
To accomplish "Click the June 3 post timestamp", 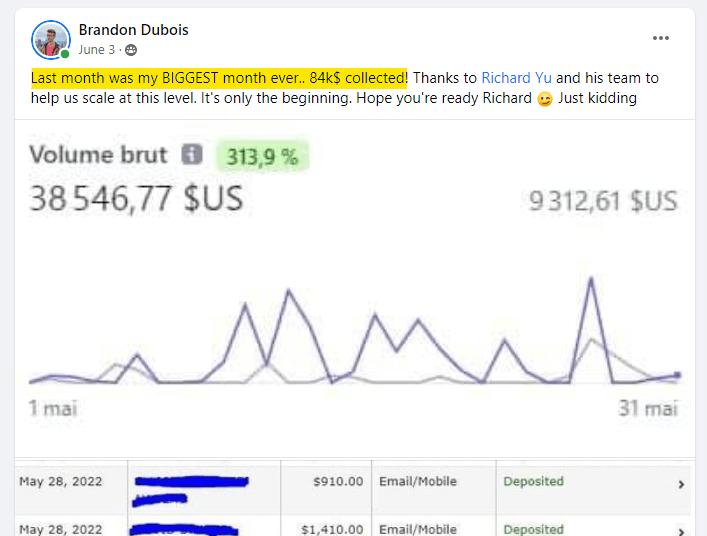I will click(97, 50).
